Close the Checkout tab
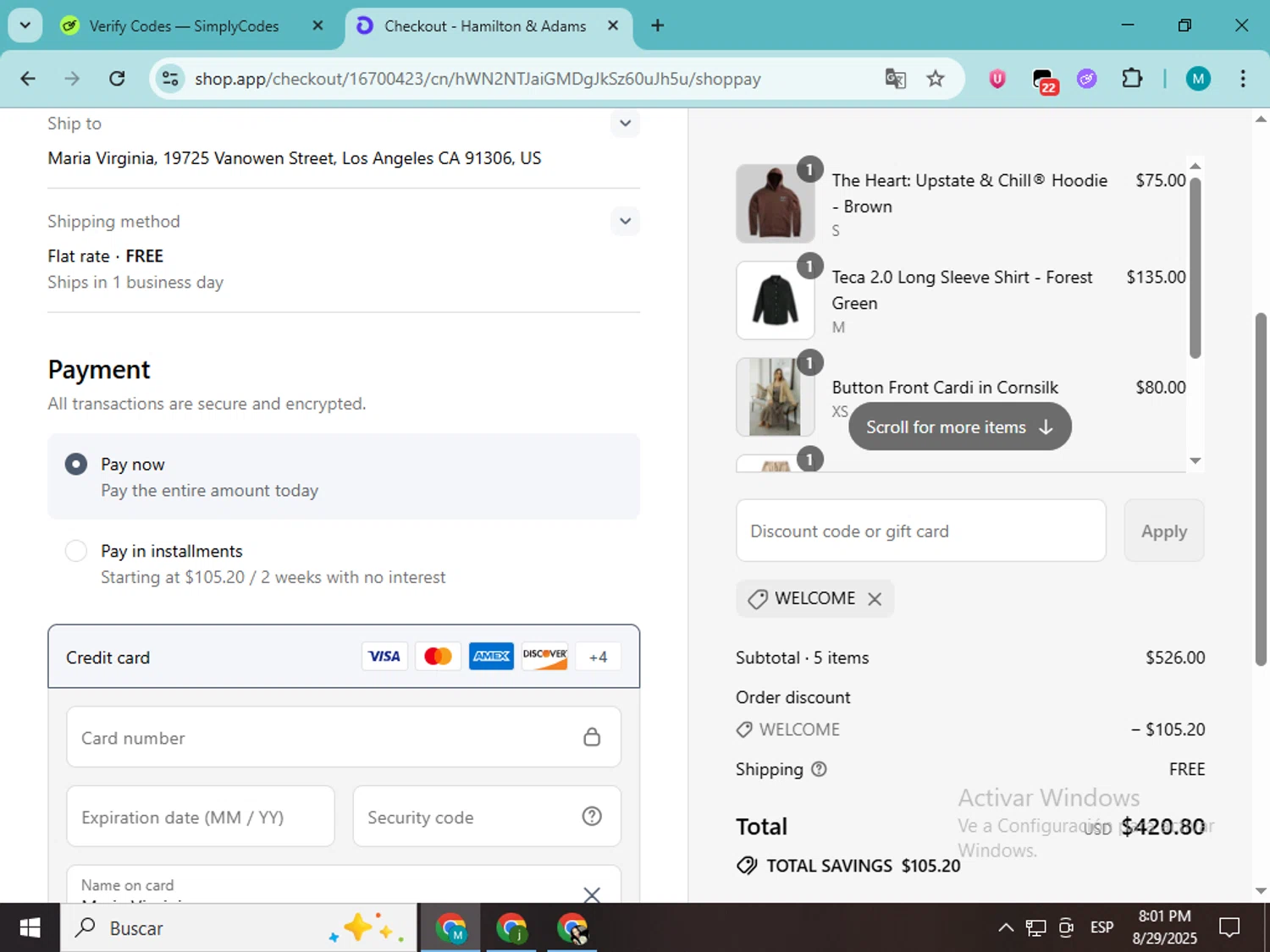 [x=613, y=25]
